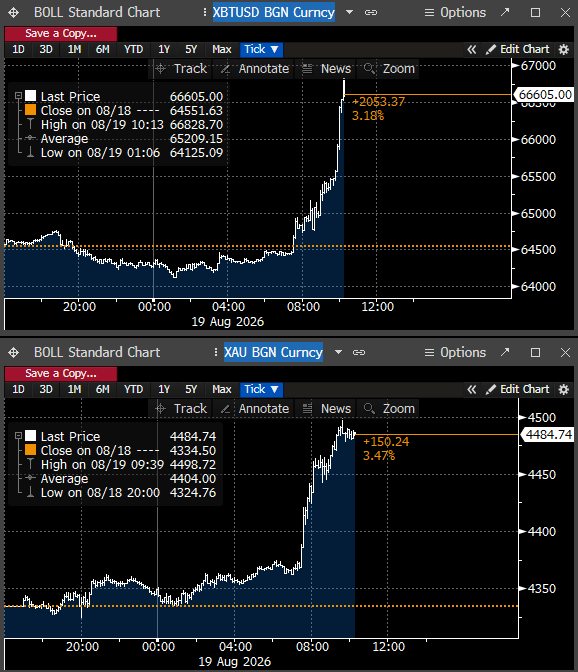Select 3D range in XAU chart
Screen dimensions: 578x672
pos(46,389)
